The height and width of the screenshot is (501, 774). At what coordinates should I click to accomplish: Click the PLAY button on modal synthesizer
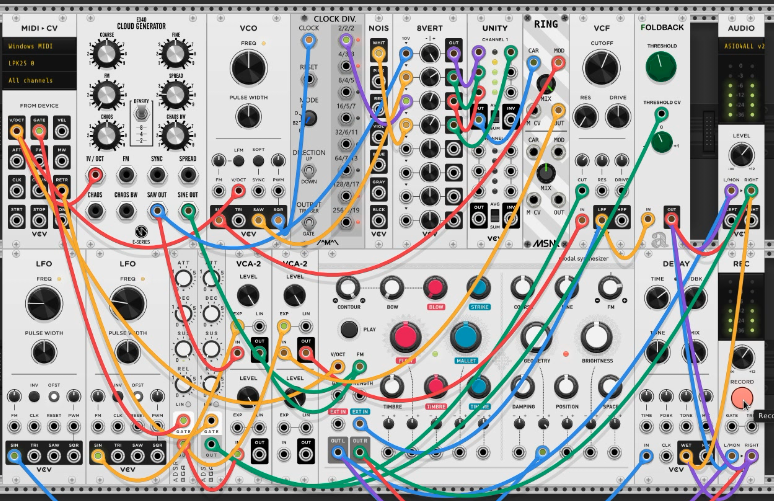pos(349,329)
